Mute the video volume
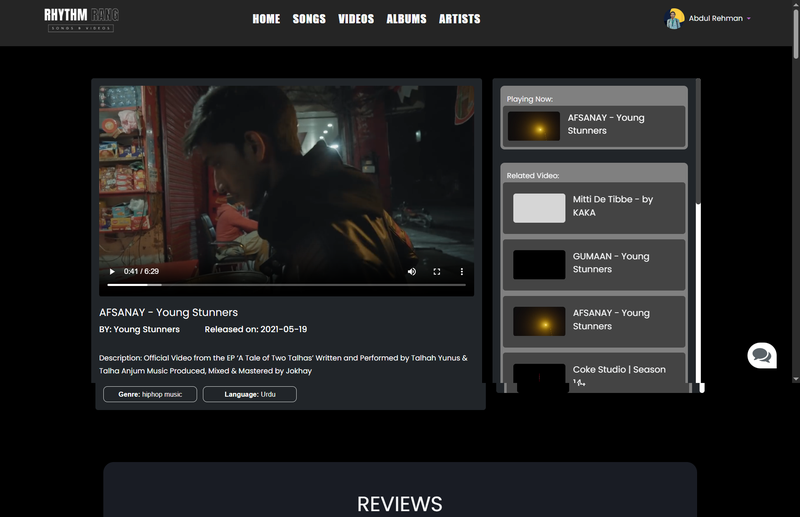800x517 pixels. (412, 272)
